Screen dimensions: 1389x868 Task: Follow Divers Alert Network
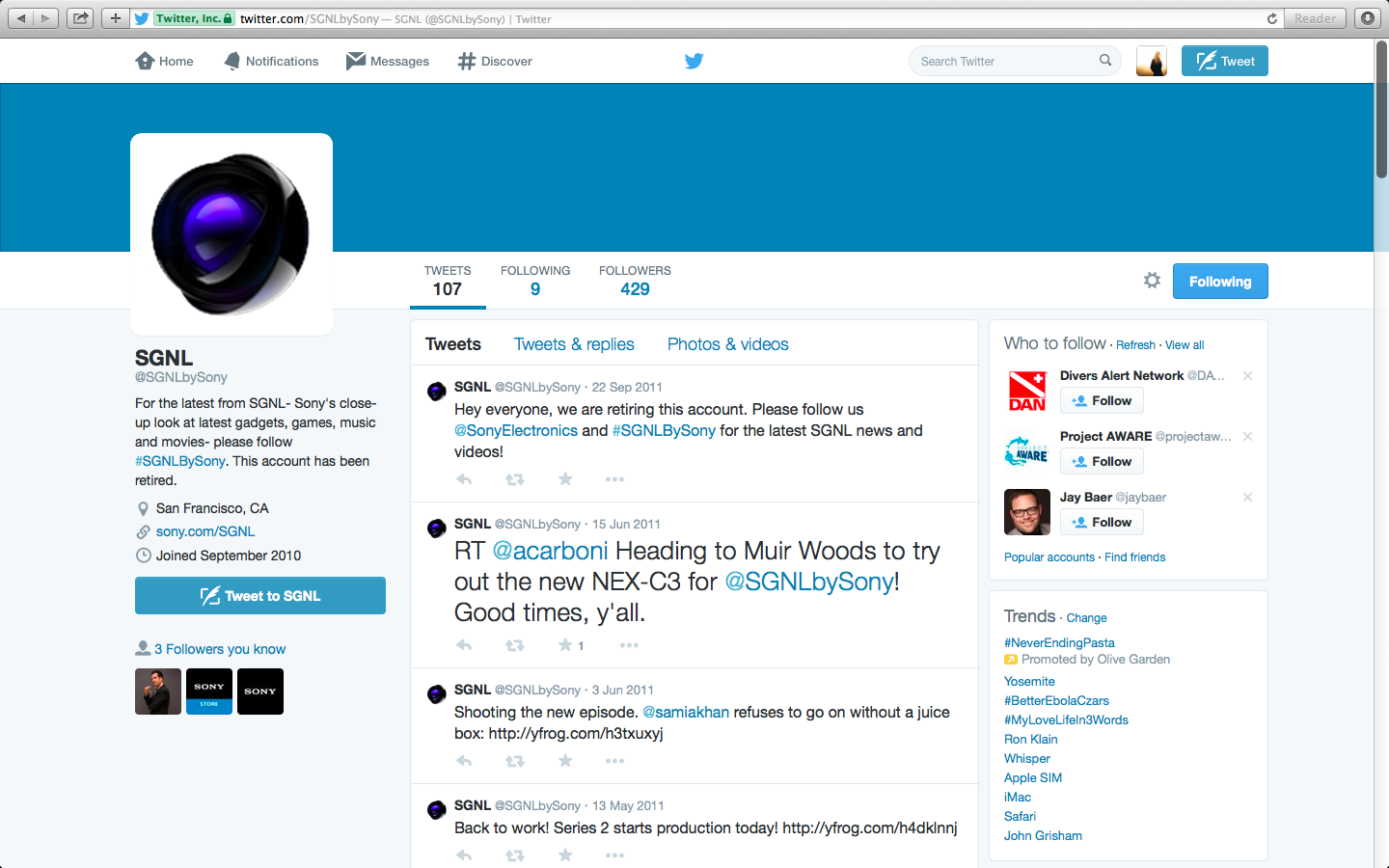[1102, 400]
